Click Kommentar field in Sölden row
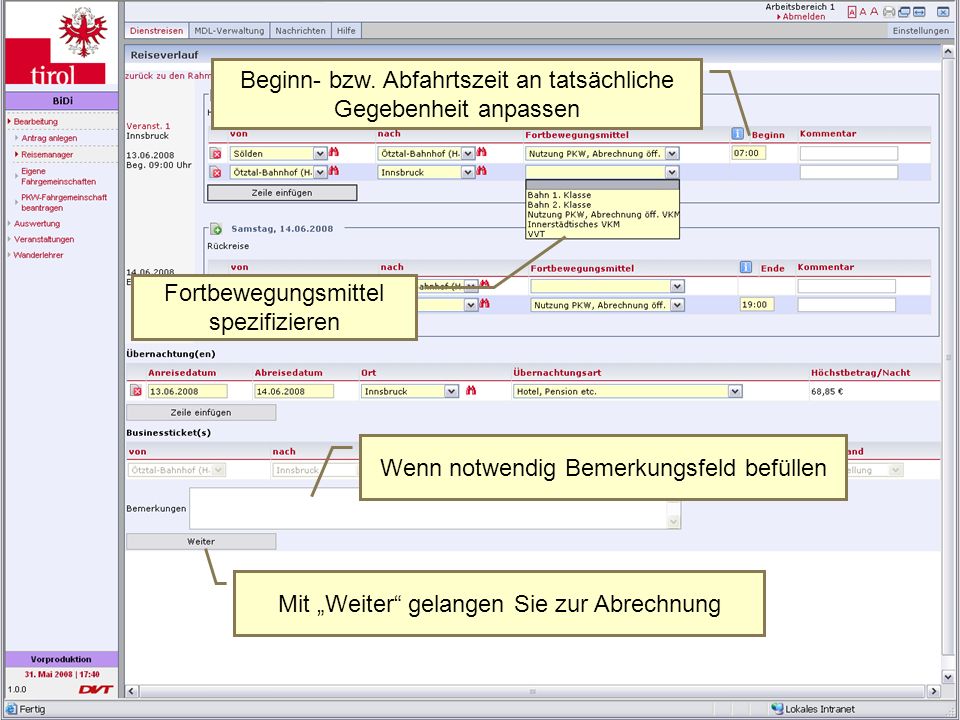 (849, 154)
